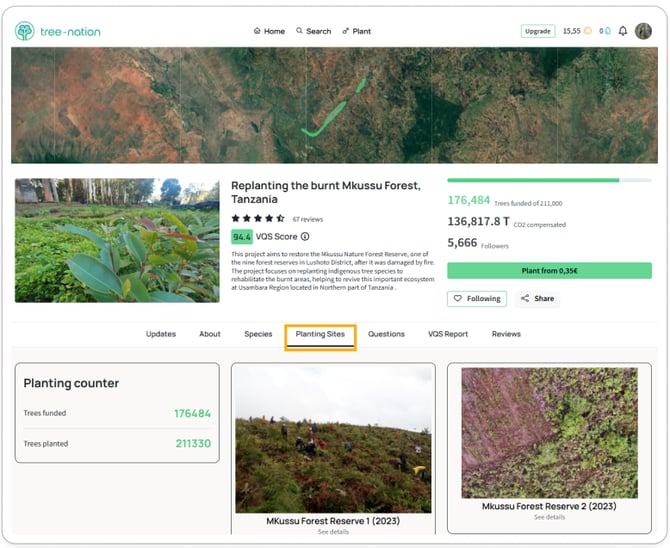Click the Share button

(538, 298)
